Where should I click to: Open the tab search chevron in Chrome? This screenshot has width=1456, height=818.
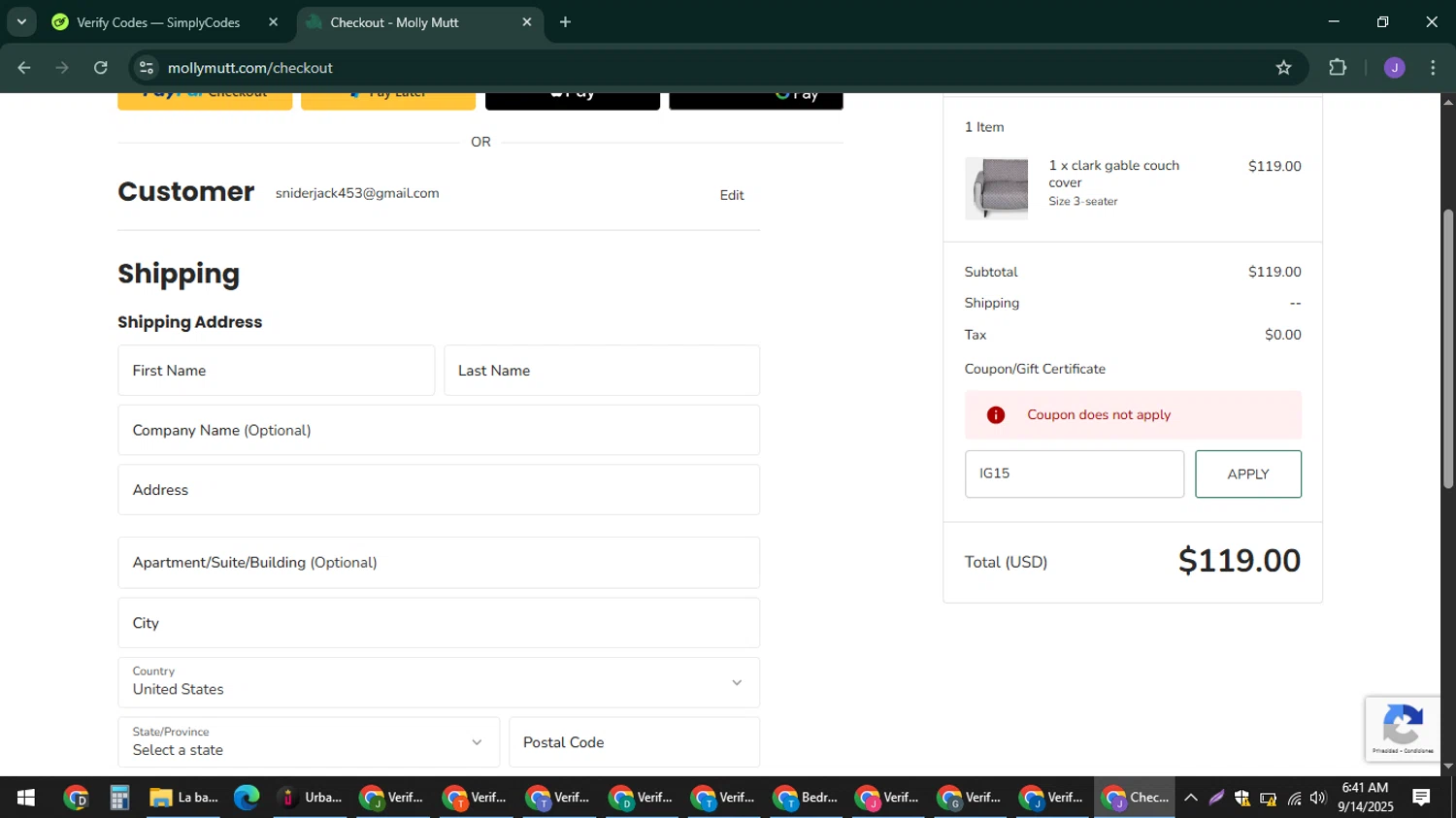pyautogui.click(x=21, y=21)
